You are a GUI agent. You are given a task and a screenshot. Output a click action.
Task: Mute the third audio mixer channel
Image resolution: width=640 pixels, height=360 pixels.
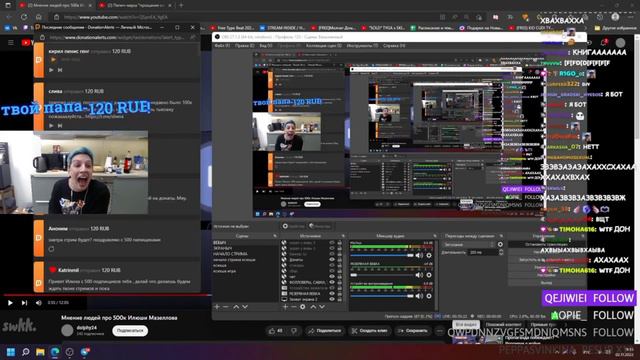(419, 296)
